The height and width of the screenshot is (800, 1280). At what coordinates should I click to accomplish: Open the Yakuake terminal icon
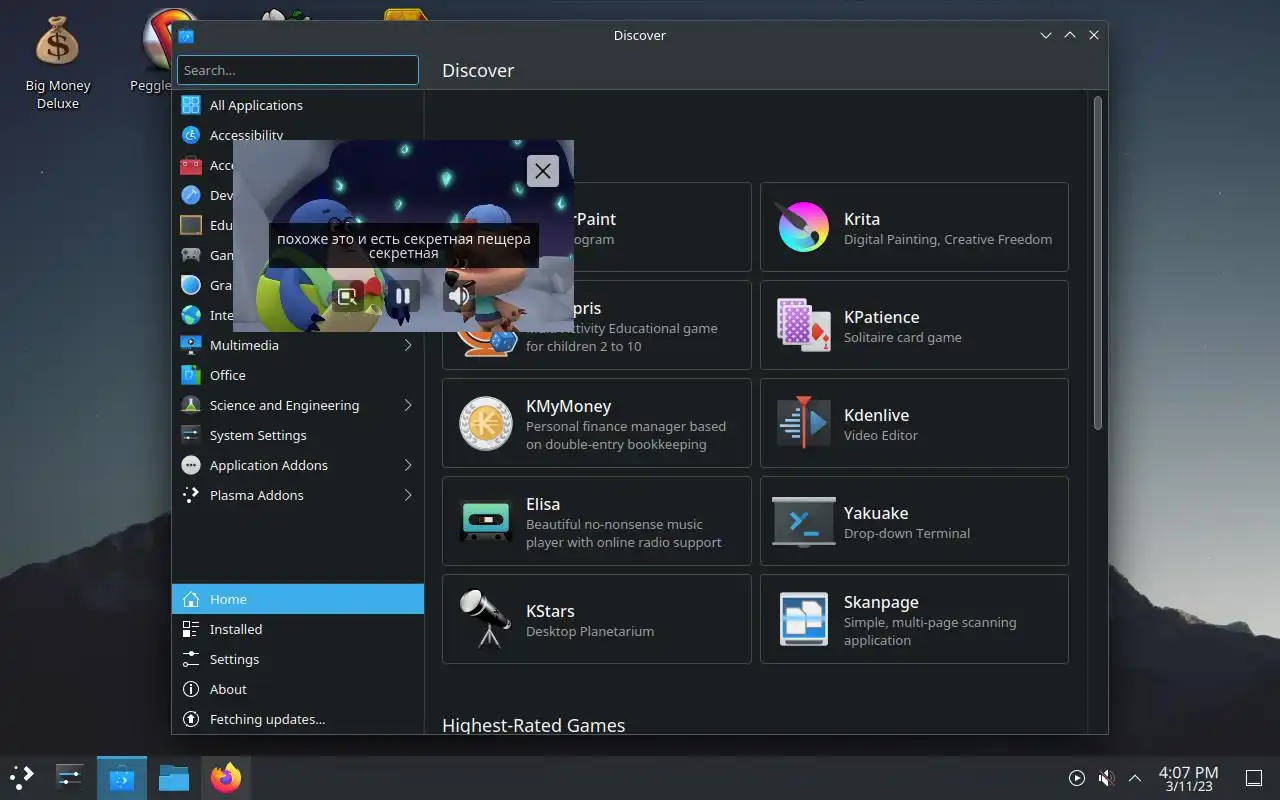804,521
